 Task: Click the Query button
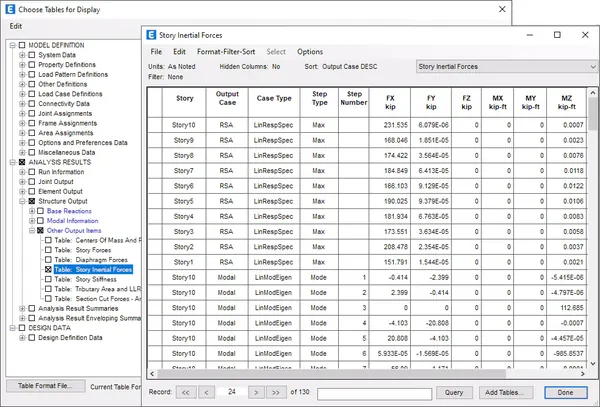pos(454,392)
